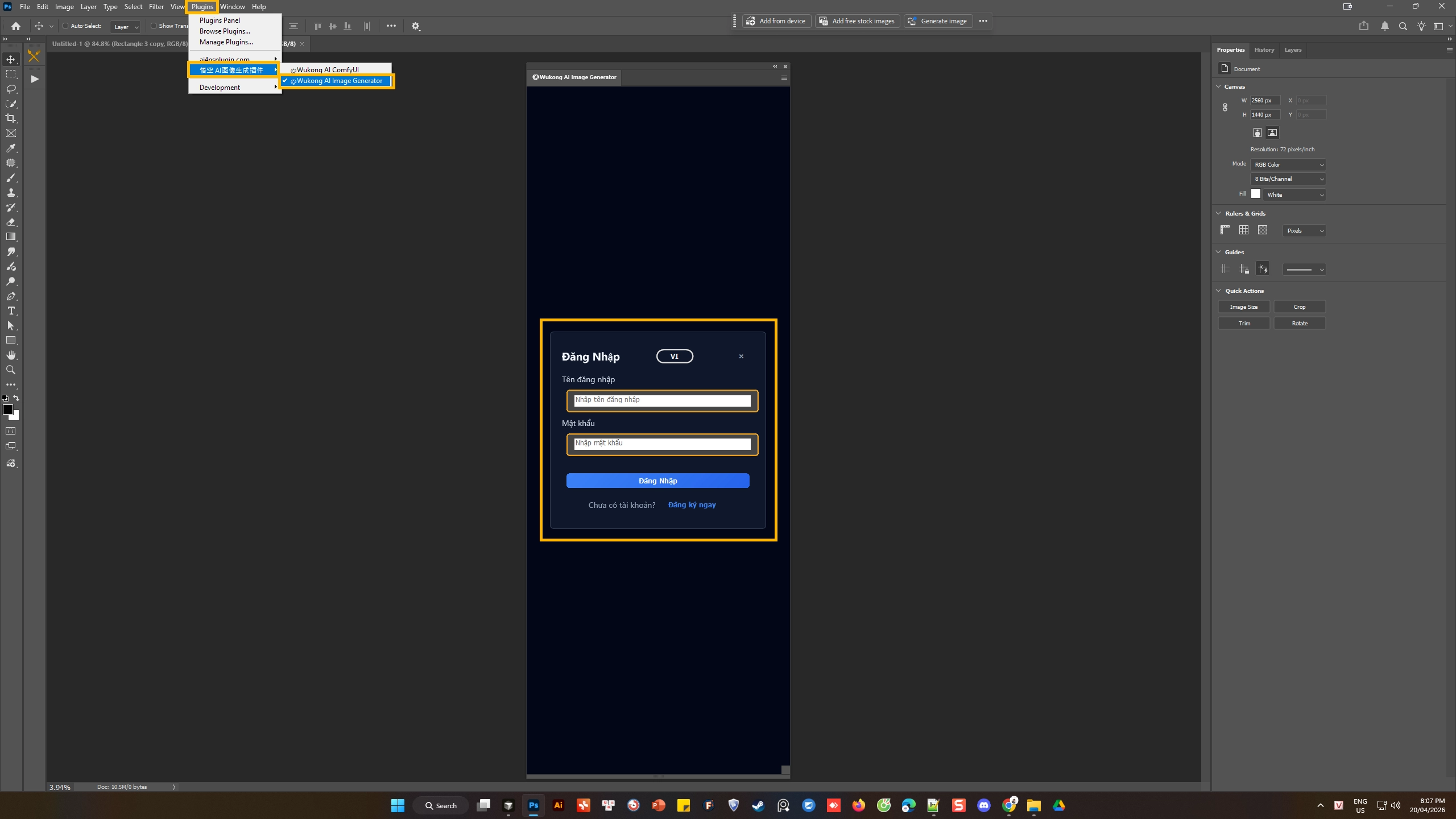
Task: Collapse the Quick Actions section
Action: click(x=1219, y=291)
